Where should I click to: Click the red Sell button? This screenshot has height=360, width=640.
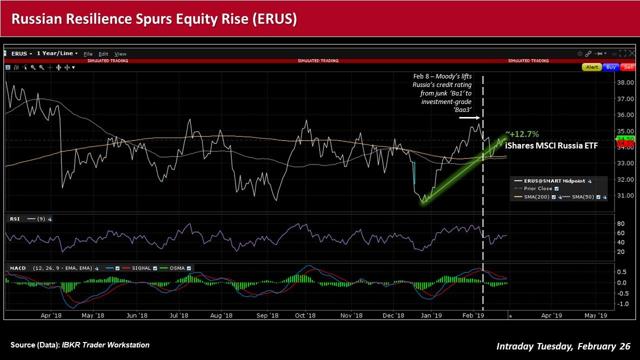tap(628, 67)
